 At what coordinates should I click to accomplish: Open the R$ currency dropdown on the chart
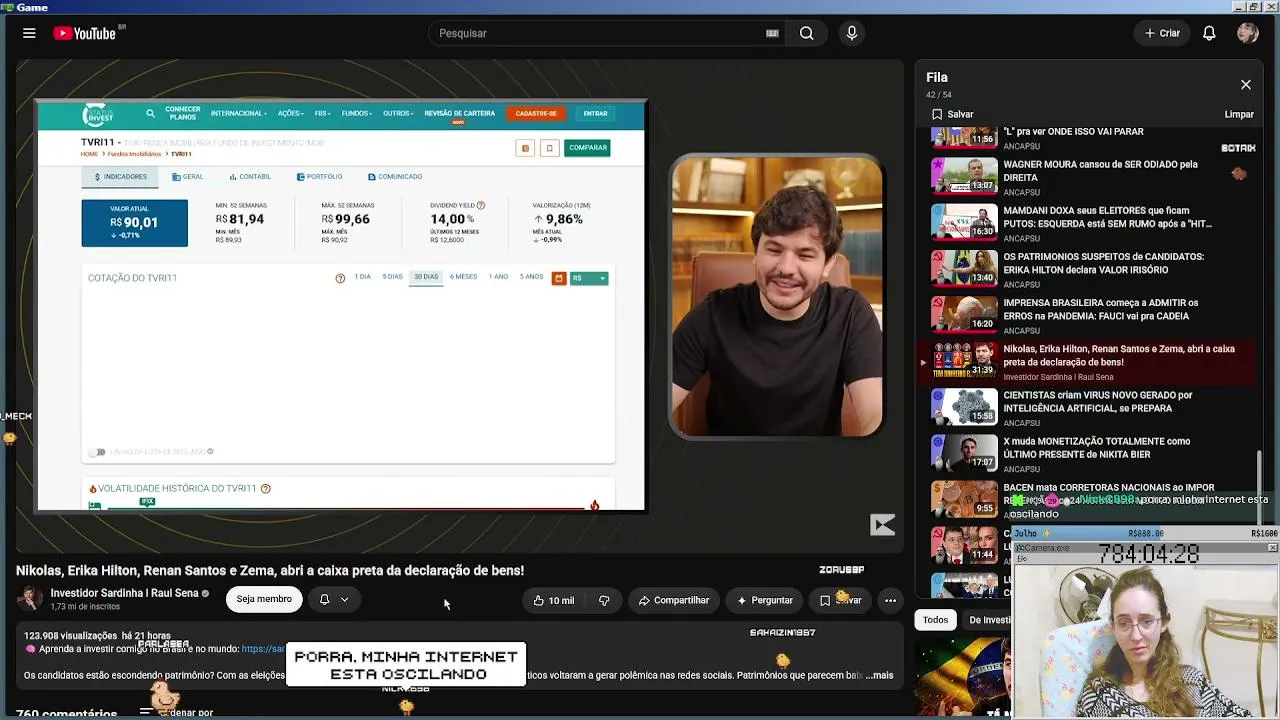coord(588,278)
